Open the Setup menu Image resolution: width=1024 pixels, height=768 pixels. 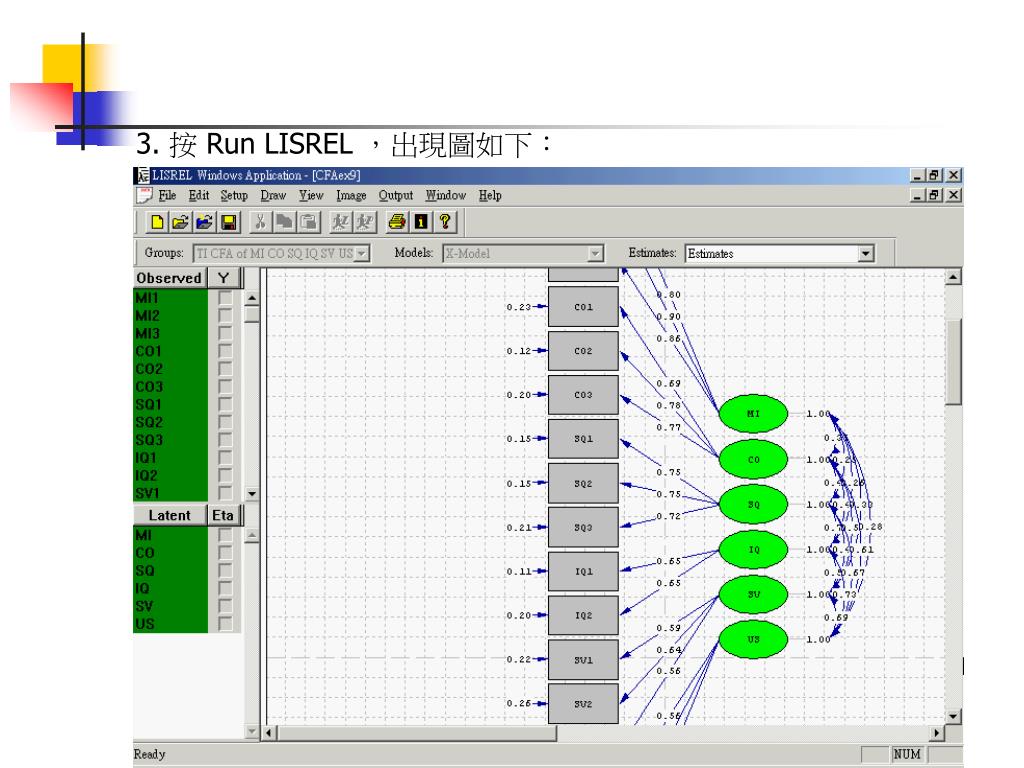234,195
